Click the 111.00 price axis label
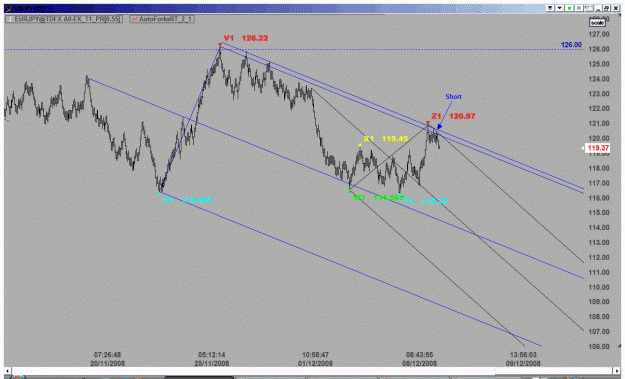625x379 pixels. 599,272
